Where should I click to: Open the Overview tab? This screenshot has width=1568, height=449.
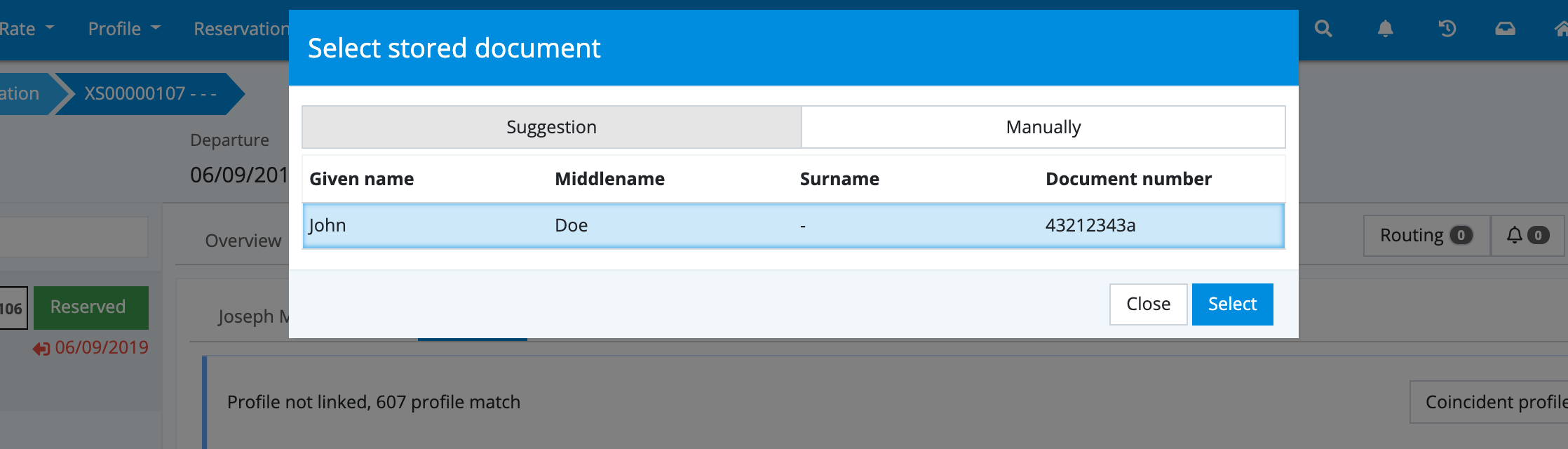(243, 241)
